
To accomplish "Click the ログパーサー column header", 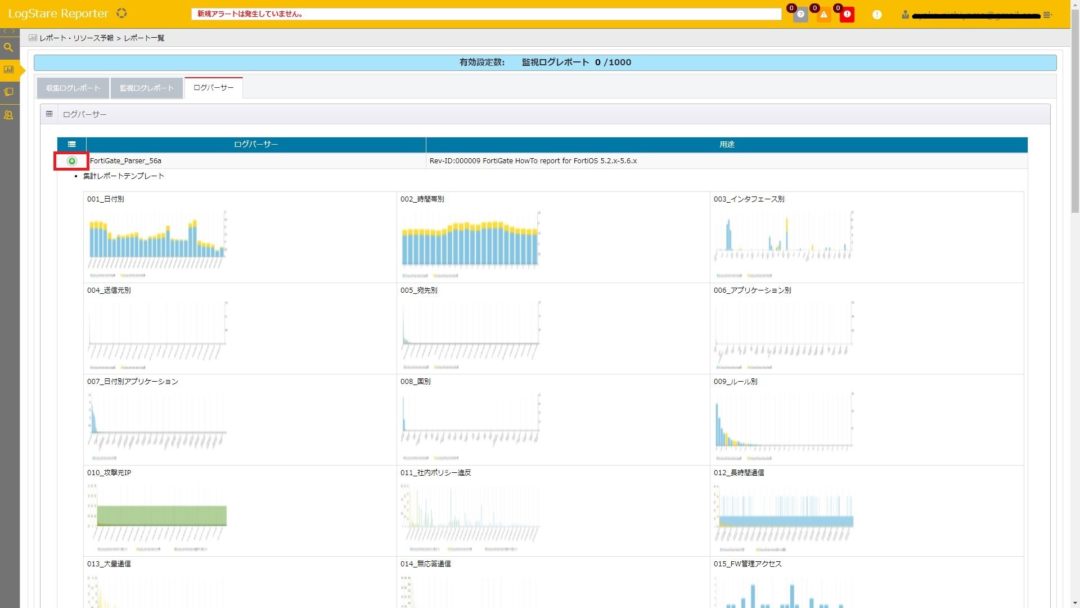I will point(256,144).
